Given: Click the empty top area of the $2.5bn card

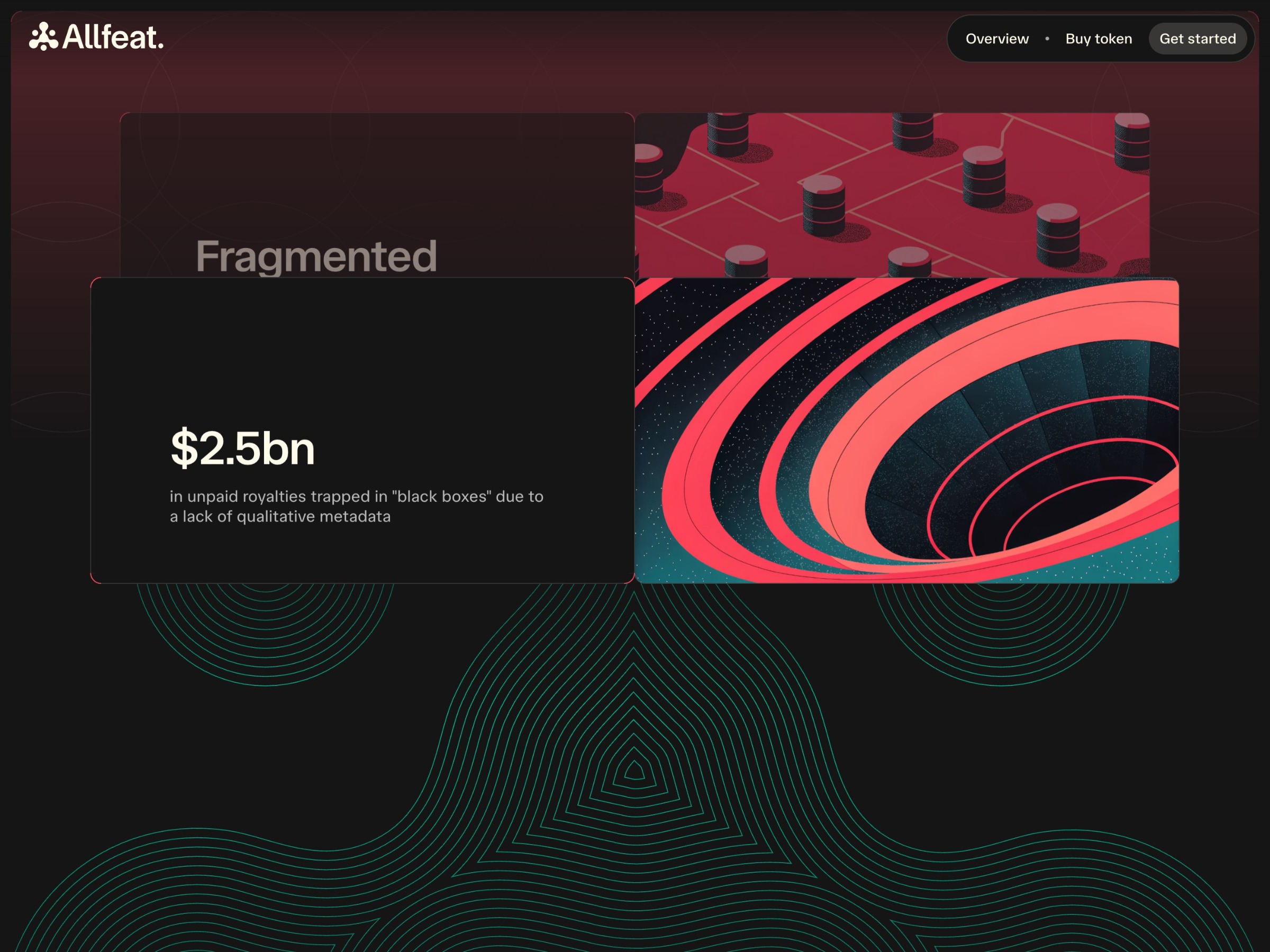Looking at the screenshot, I should (362, 344).
